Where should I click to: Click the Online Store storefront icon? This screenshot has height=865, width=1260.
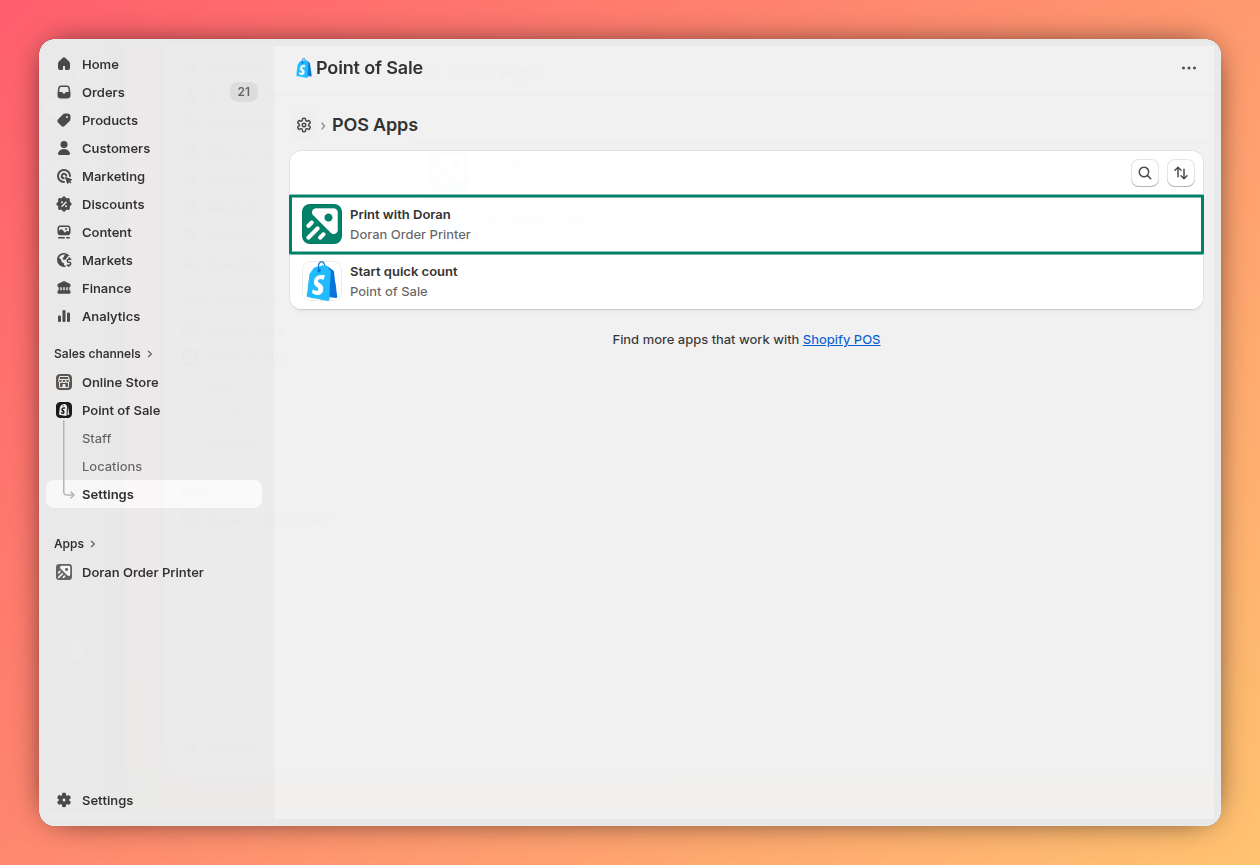[64, 382]
